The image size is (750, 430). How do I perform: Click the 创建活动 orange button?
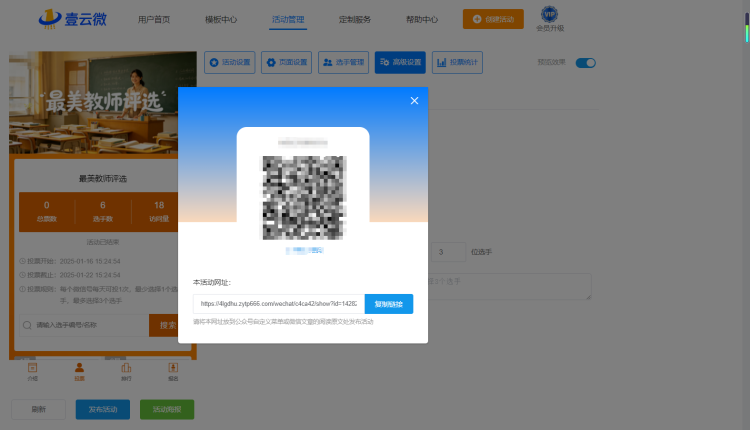click(493, 19)
